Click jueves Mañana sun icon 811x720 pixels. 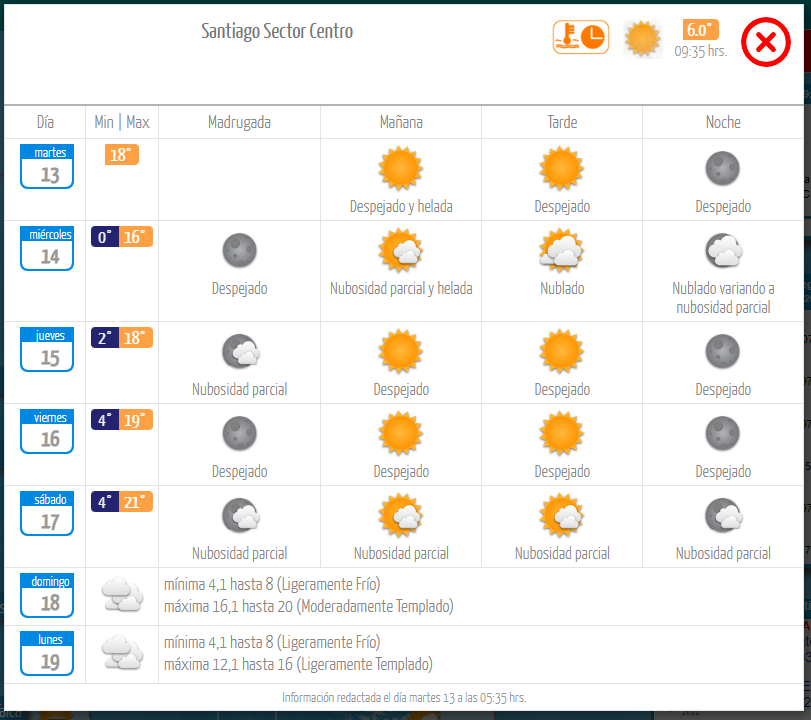pyautogui.click(x=400, y=351)
